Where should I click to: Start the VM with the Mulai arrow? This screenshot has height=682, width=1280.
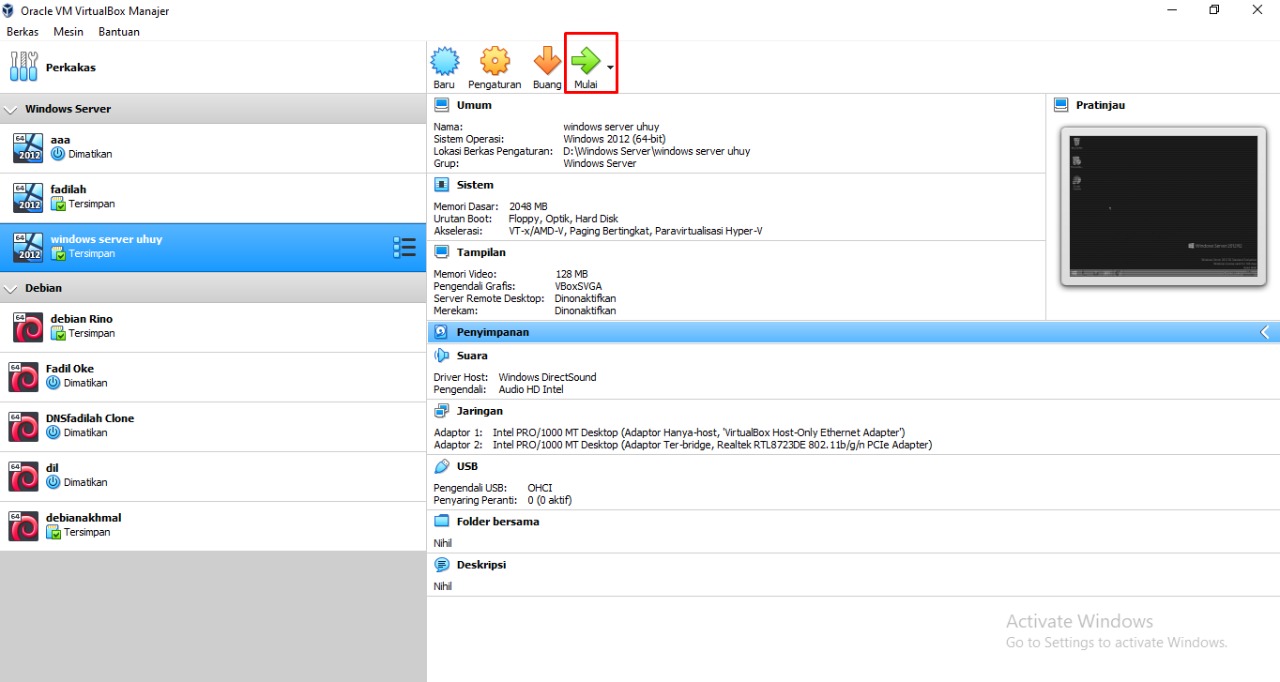[x=586, y=62]
